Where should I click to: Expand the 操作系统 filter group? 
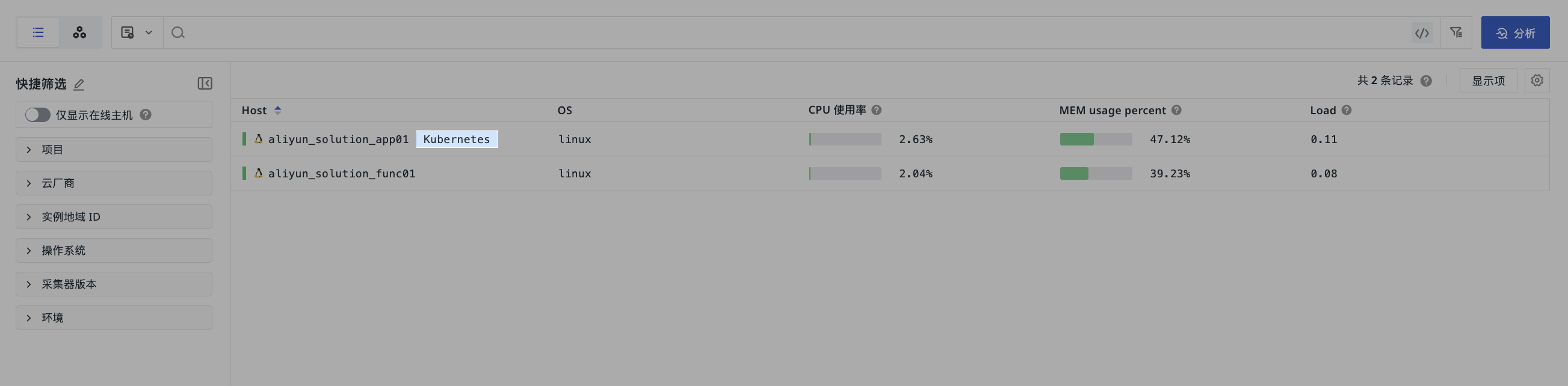click(x=114, y=251)
